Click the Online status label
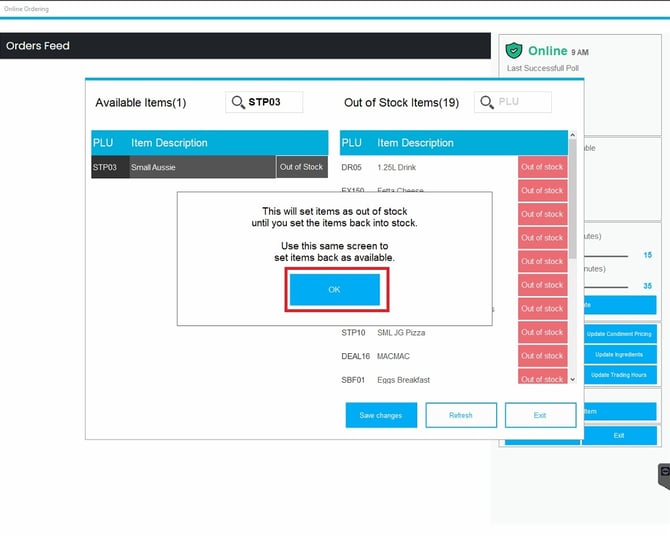The image size is (670, 538). click(548, 51)
